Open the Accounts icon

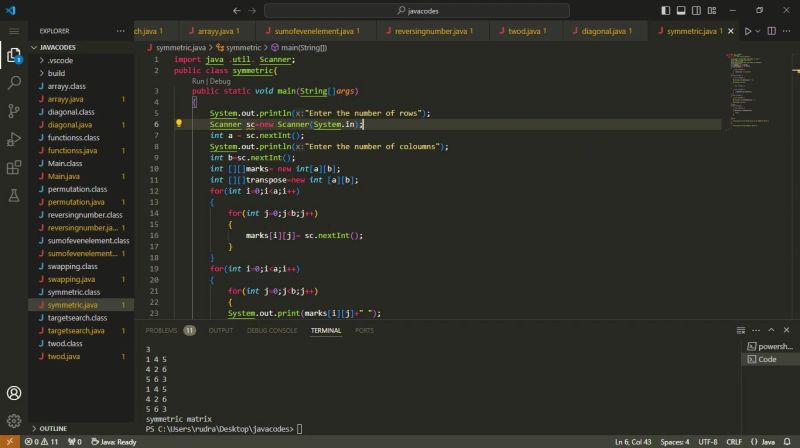[14, 393]
